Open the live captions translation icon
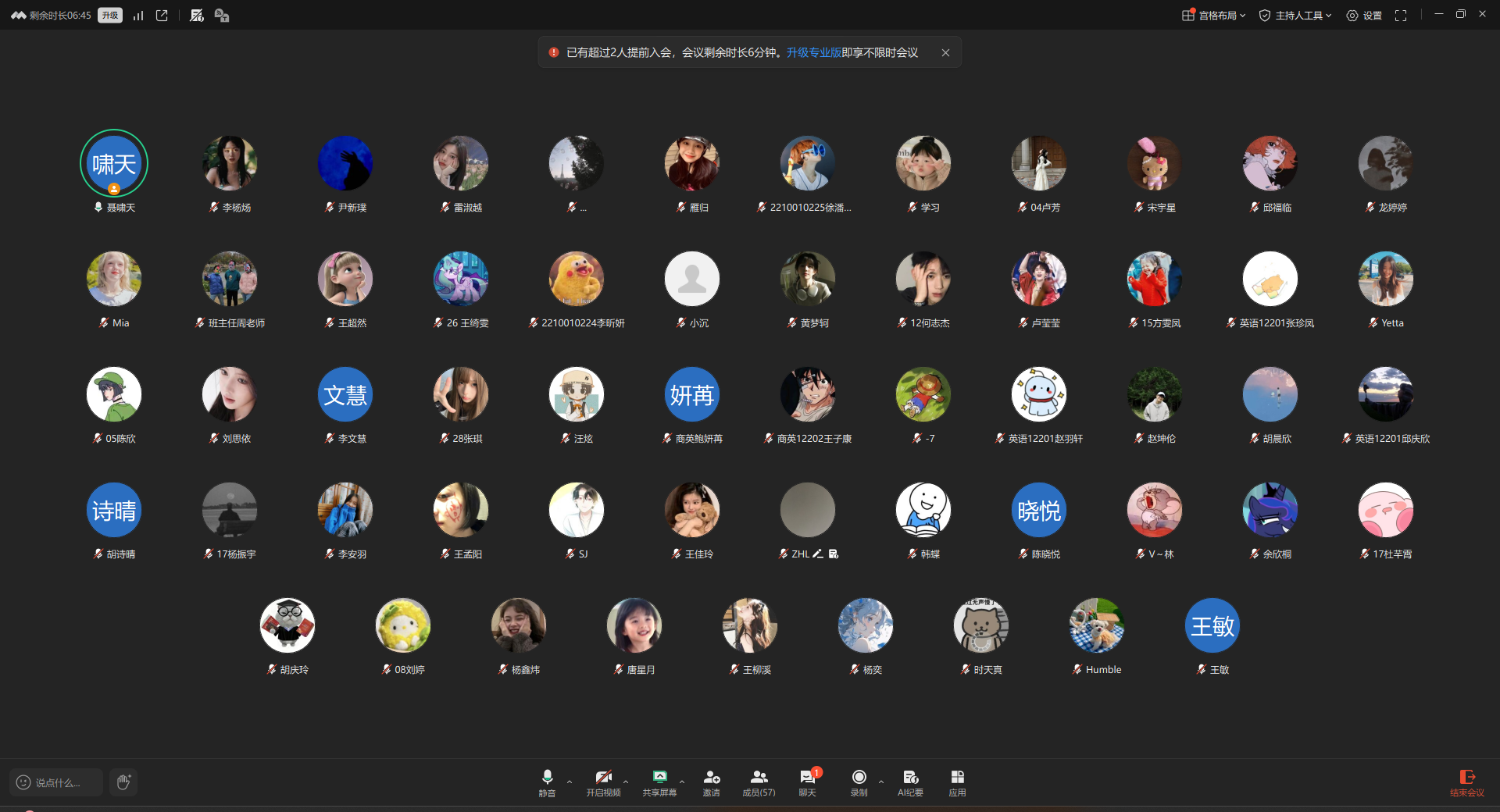This screenshot has height=812, width=1500. pyautogui.click(x=222, y=16)
